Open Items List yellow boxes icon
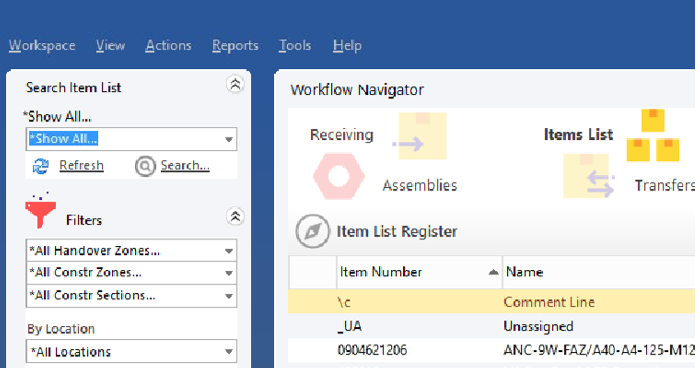The width and height of the screenshot is (700, 368). pos(653,135)
